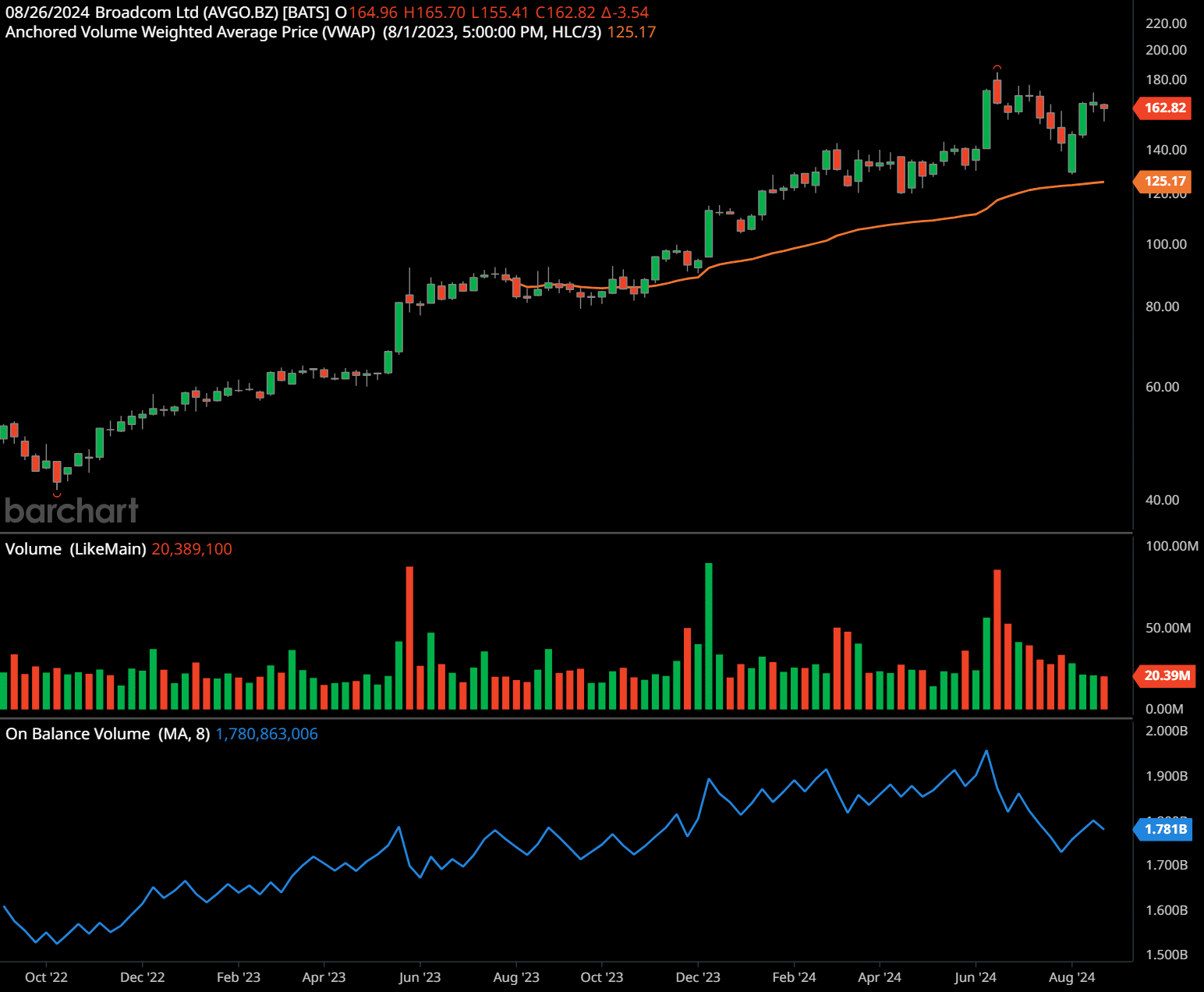
Task: Click the 1.500B OBV axis label
Action: (x=1167, y=955)
